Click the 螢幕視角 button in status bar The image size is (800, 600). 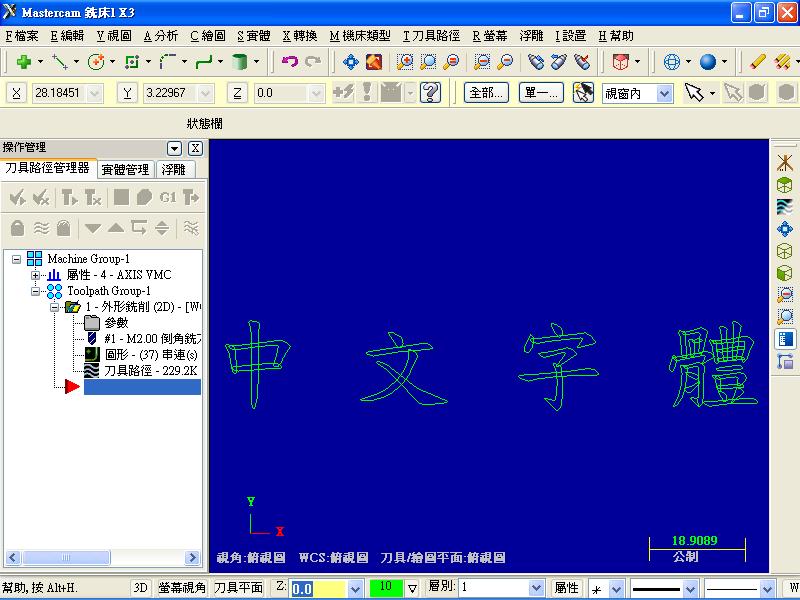click(182, 588)
